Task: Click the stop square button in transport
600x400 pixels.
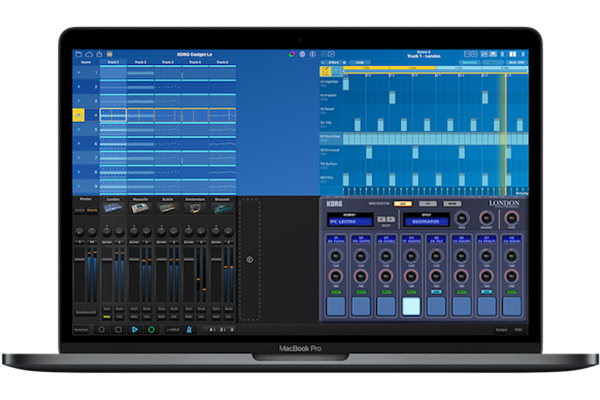Action: click(118, 329)
